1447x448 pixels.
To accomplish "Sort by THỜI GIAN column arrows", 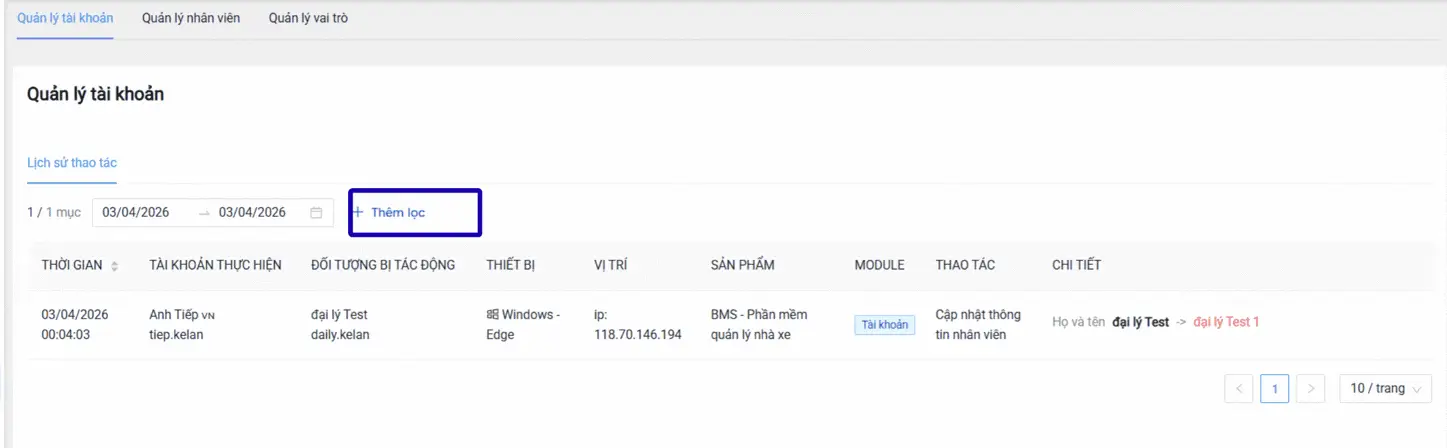I will point(114,266).
